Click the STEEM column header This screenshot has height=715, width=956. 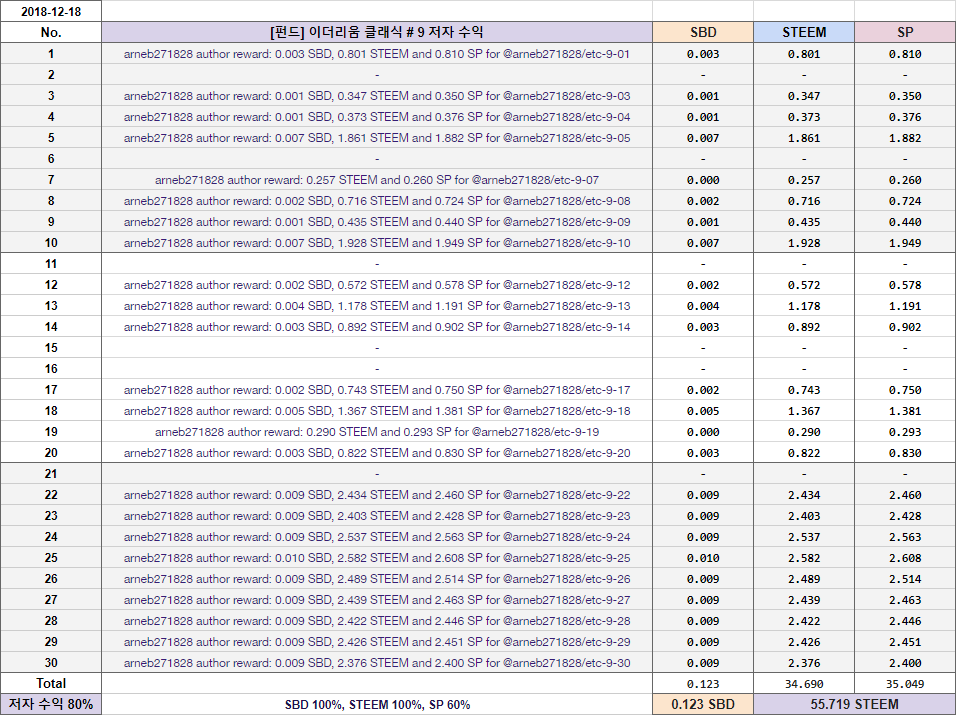point(804,32)
